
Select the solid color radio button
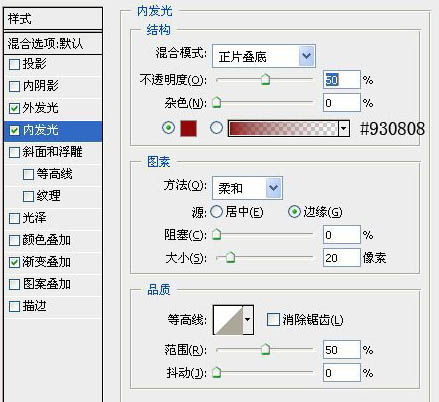pyautogui.click(x=168, y=128)
